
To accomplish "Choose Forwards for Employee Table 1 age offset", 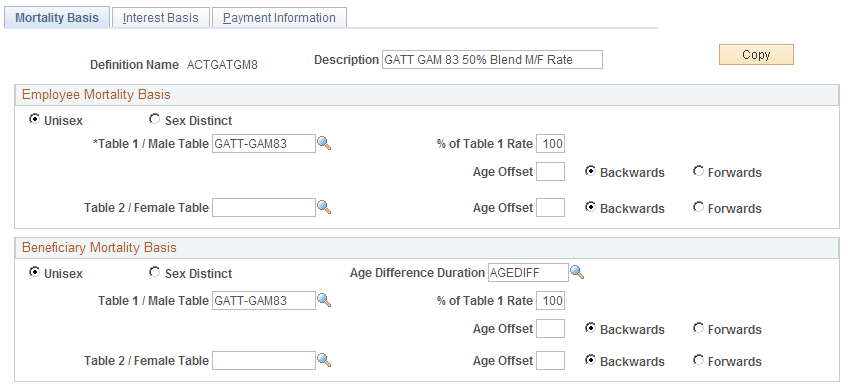I will tap(698, 171).
